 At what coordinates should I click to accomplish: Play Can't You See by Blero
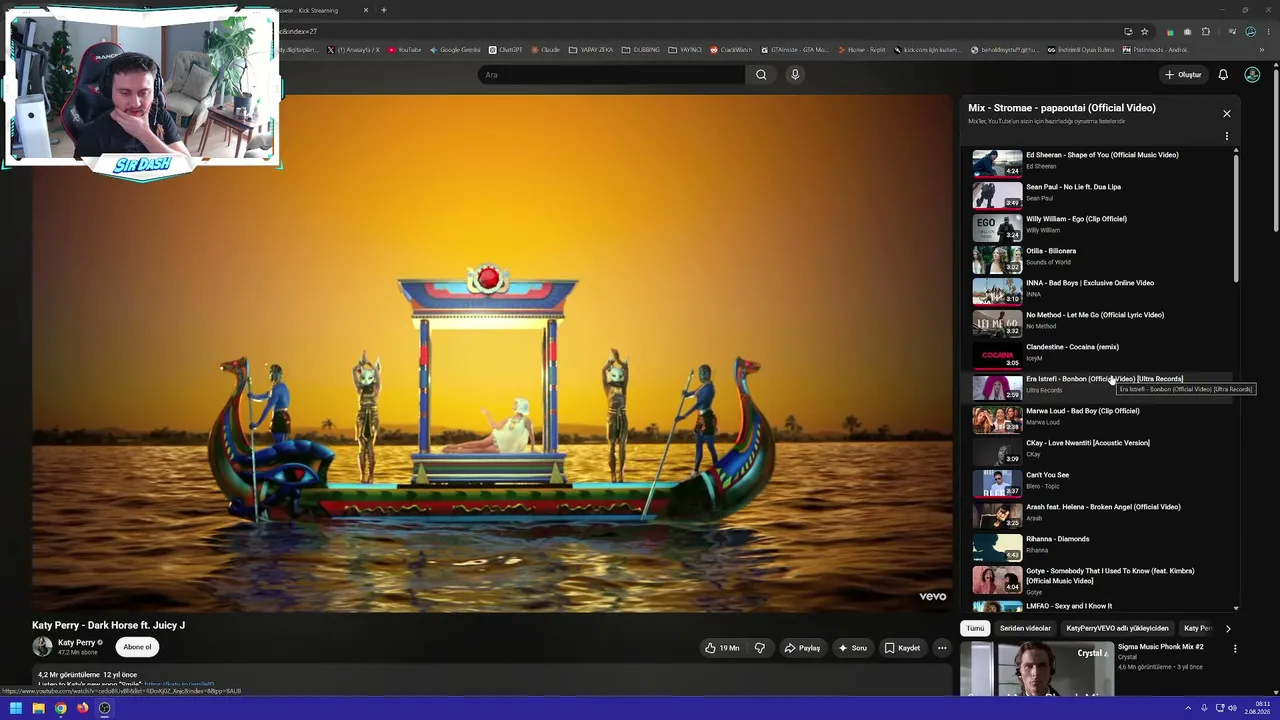click(x=1100, y=483)
